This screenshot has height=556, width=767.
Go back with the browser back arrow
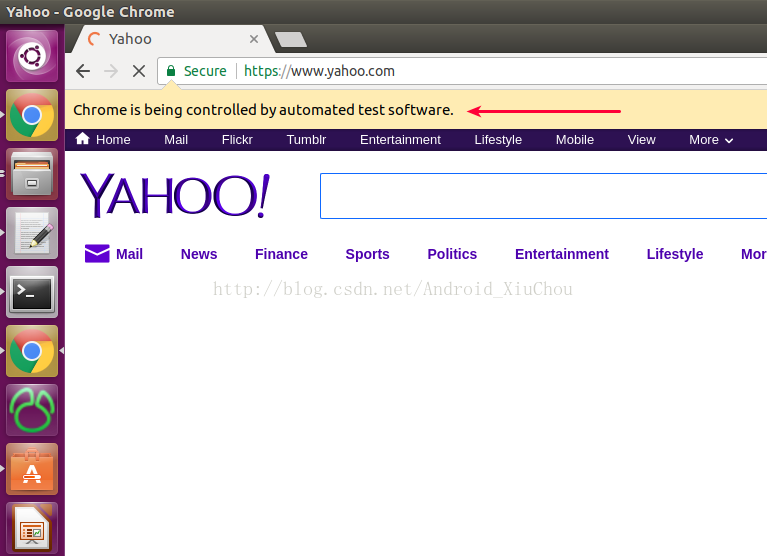83,71
